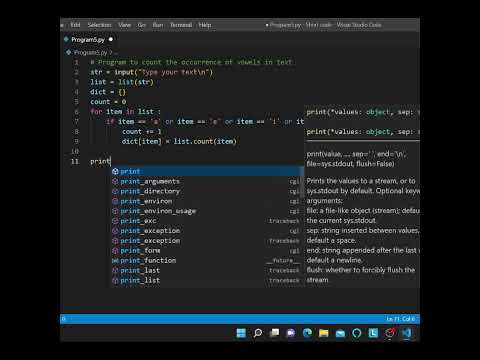Choose the print_environ suggestion
Screen dimensions: 480x360
point(207,201)
